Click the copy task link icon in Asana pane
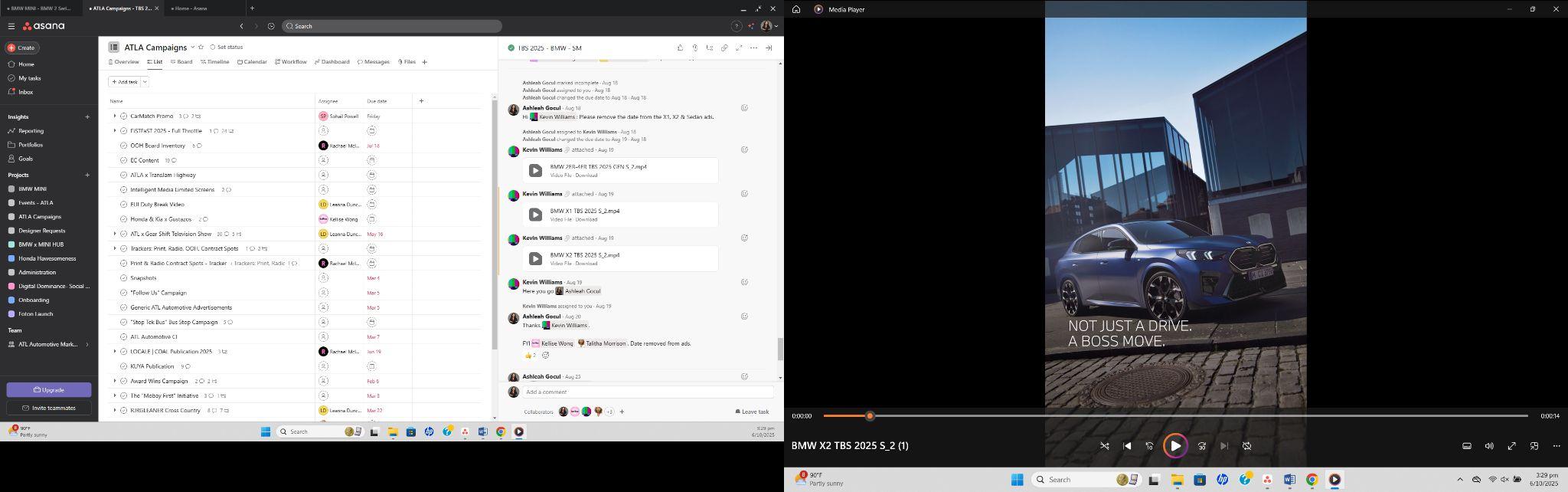This screenshot has width=1568, height=492. (724, 48)
